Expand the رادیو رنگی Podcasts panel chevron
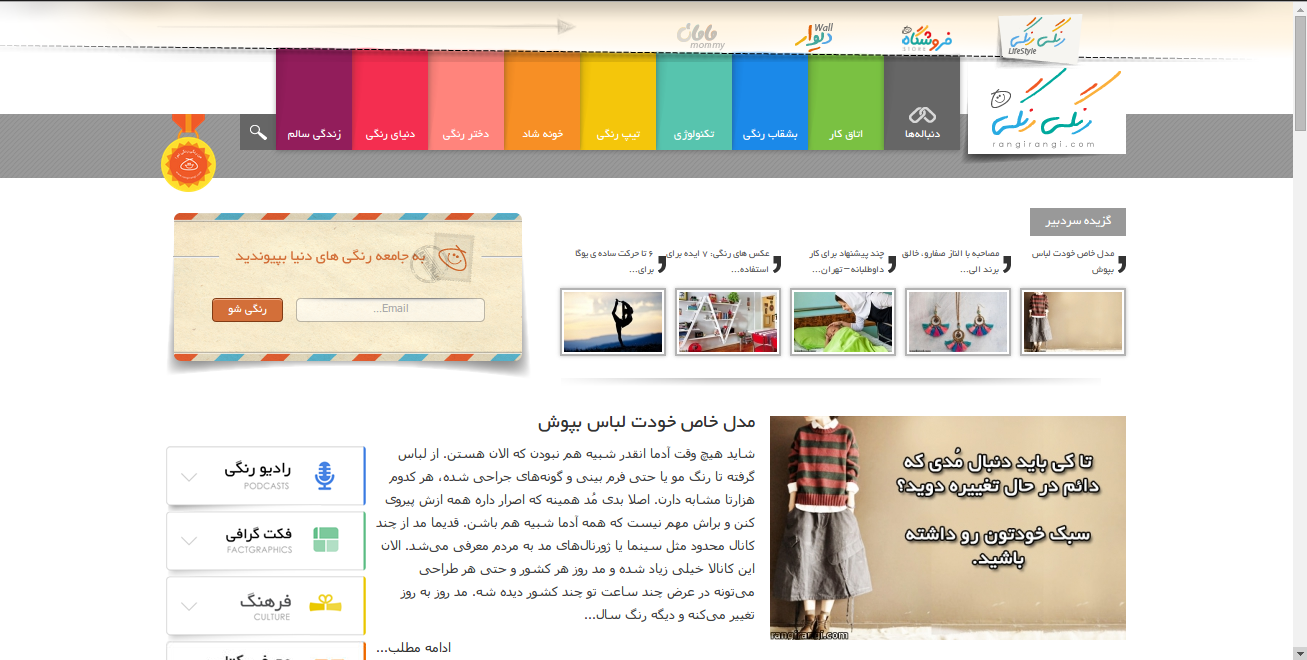Viewport: 1307px width, 660px height. 189,477
